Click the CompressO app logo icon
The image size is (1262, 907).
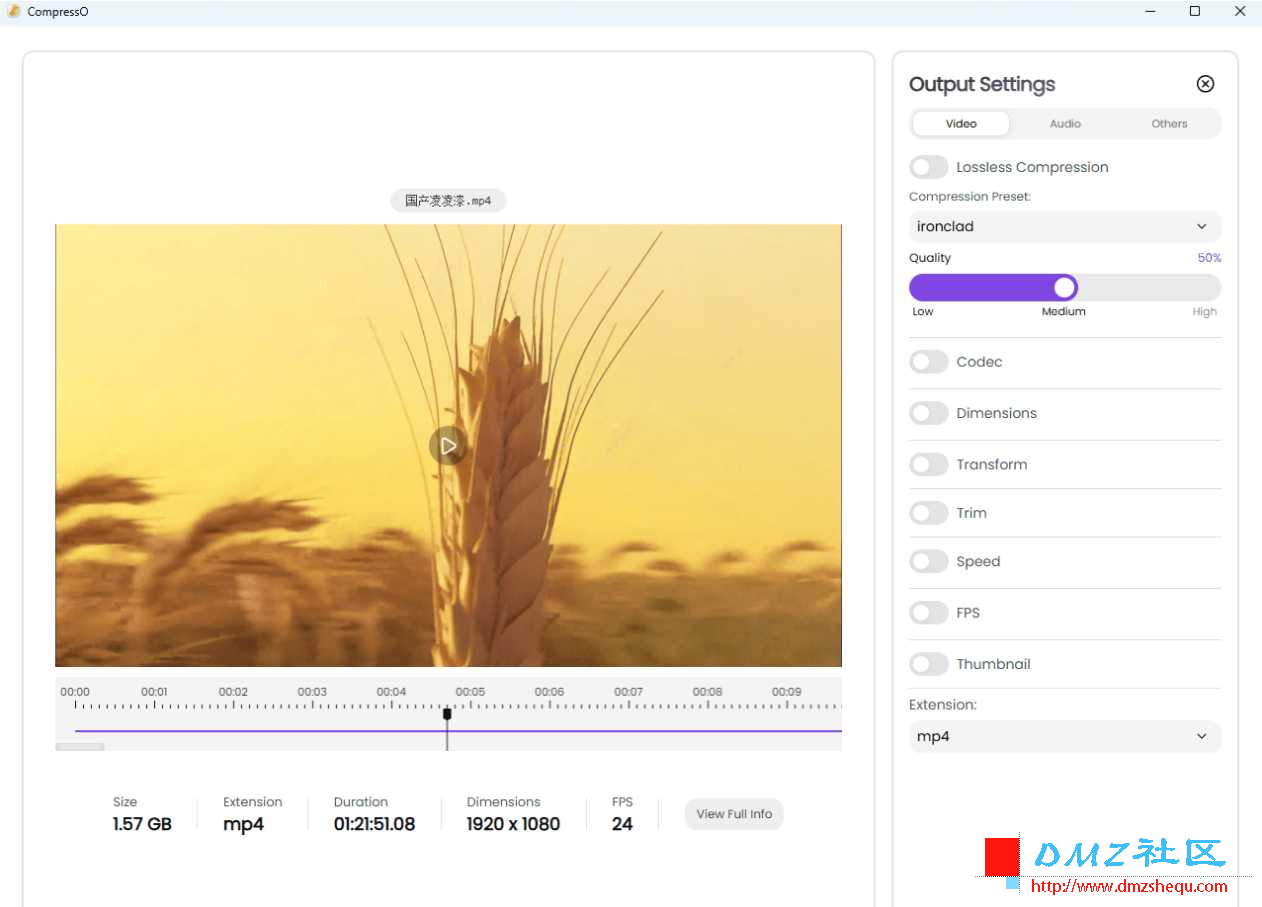tap(14, 11)
